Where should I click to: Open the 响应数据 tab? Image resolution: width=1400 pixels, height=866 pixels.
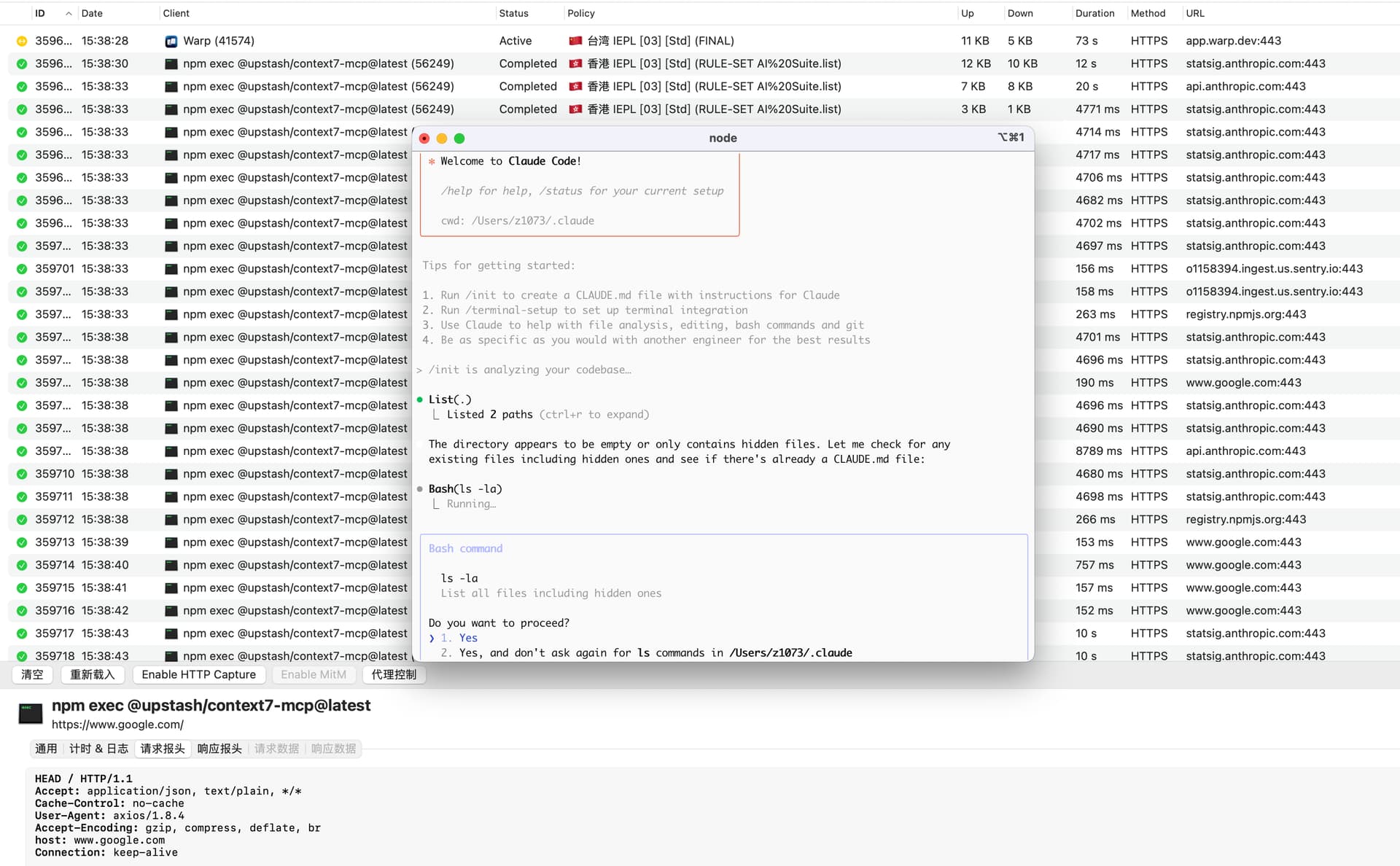333,749
